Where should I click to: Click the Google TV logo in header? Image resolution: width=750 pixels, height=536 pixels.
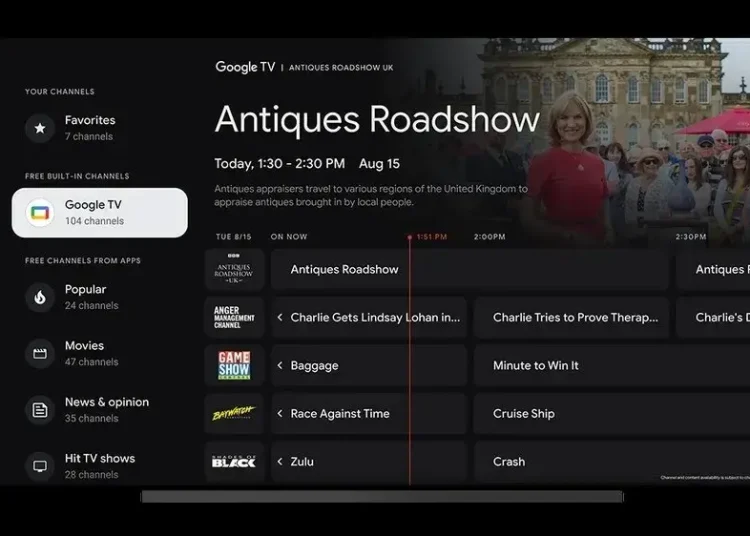(245, 67)
